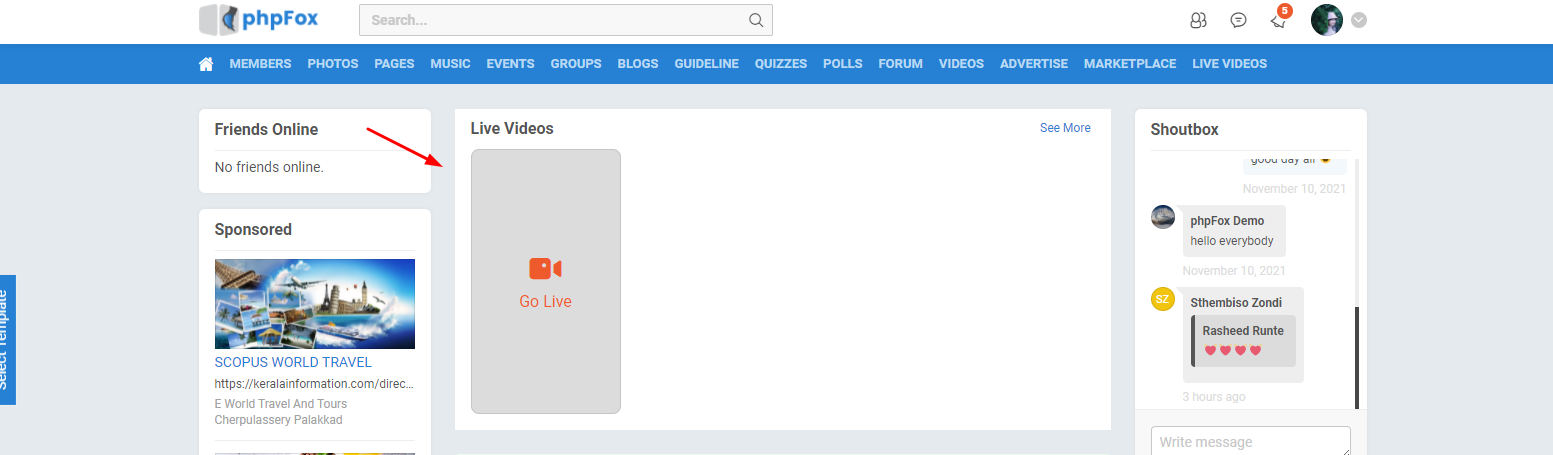
Task: Click the Friends Online heading
Action: tap(266, 129)
